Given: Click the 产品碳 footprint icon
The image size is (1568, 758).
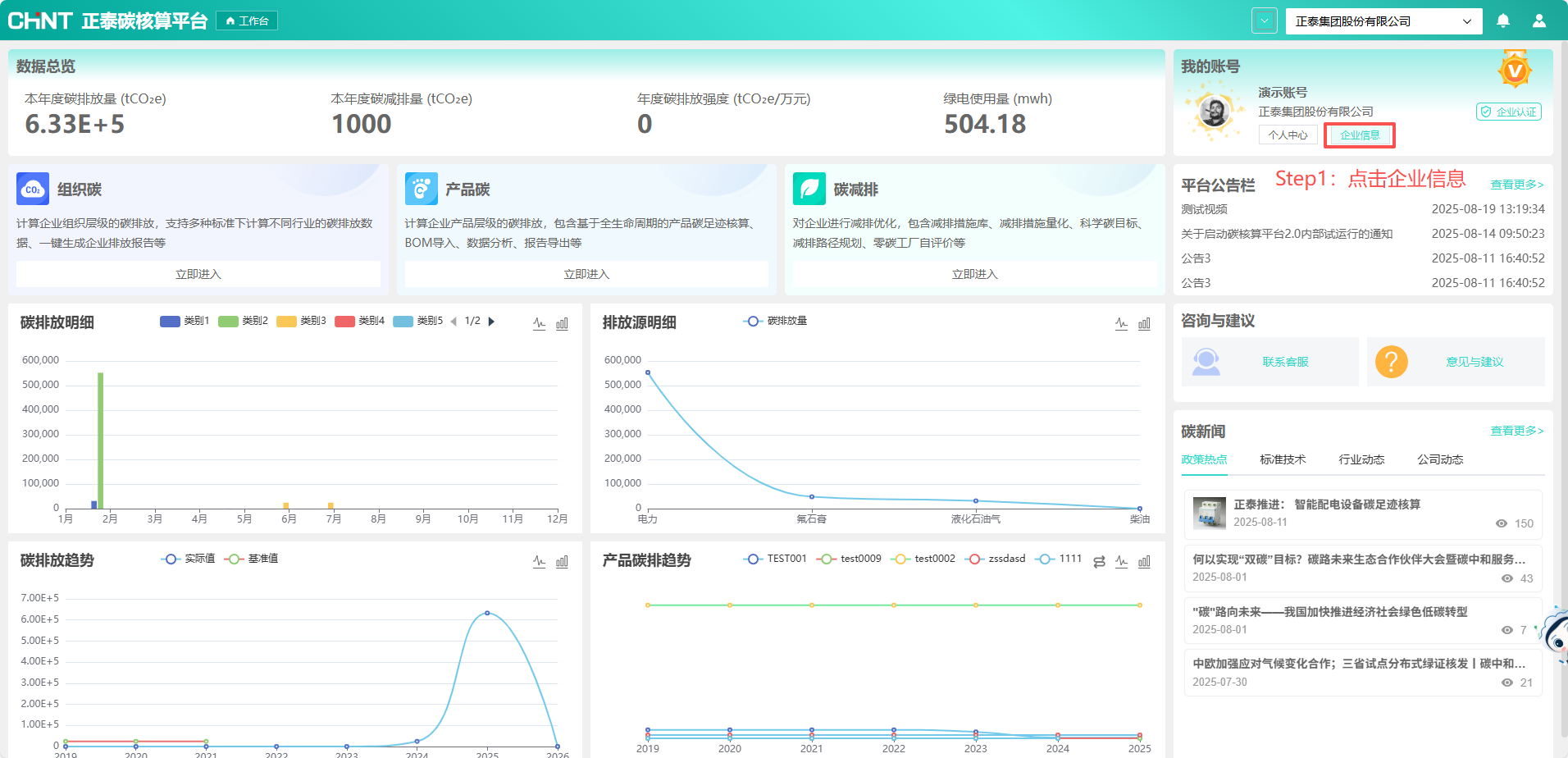Looking at the screenshot, I should (x=421, y=189).
